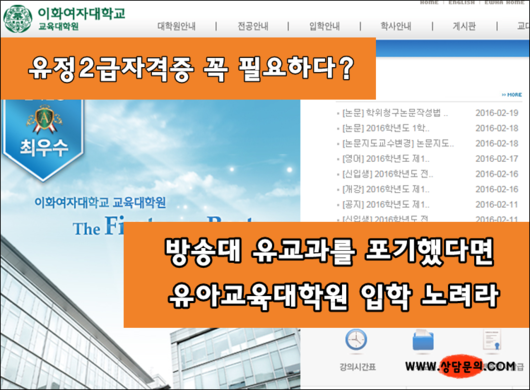The width and height of the screenshot is (530, 390).
Task: Open notice [공지] 2016학년도 제1..
Action: click(386, 204)
